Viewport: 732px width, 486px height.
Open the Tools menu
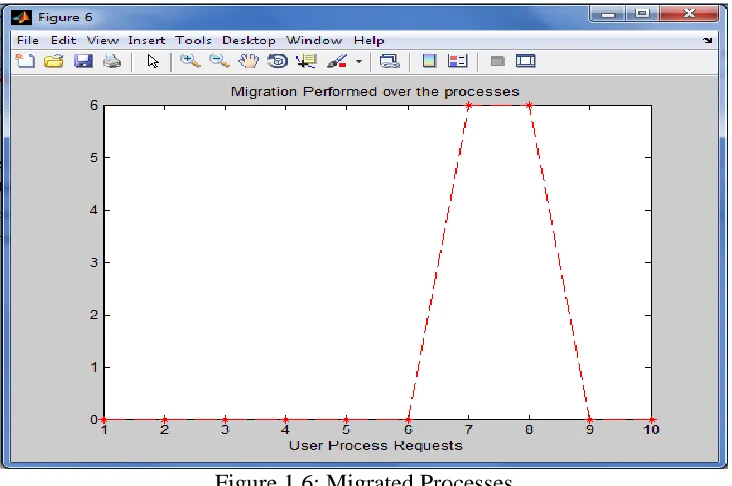pyautogui.click(x=193, y=40)
